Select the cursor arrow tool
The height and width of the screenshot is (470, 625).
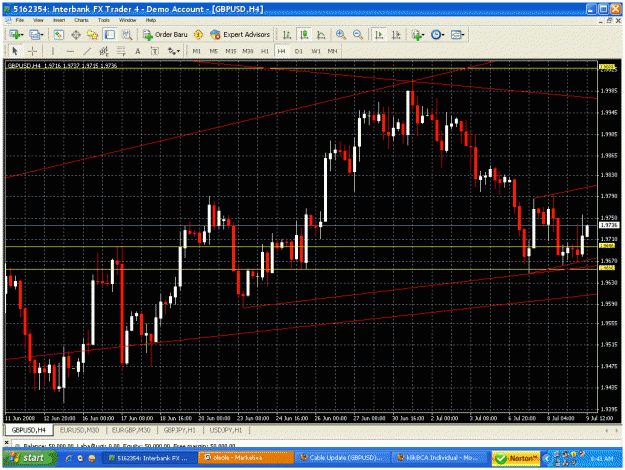[15, 51]
